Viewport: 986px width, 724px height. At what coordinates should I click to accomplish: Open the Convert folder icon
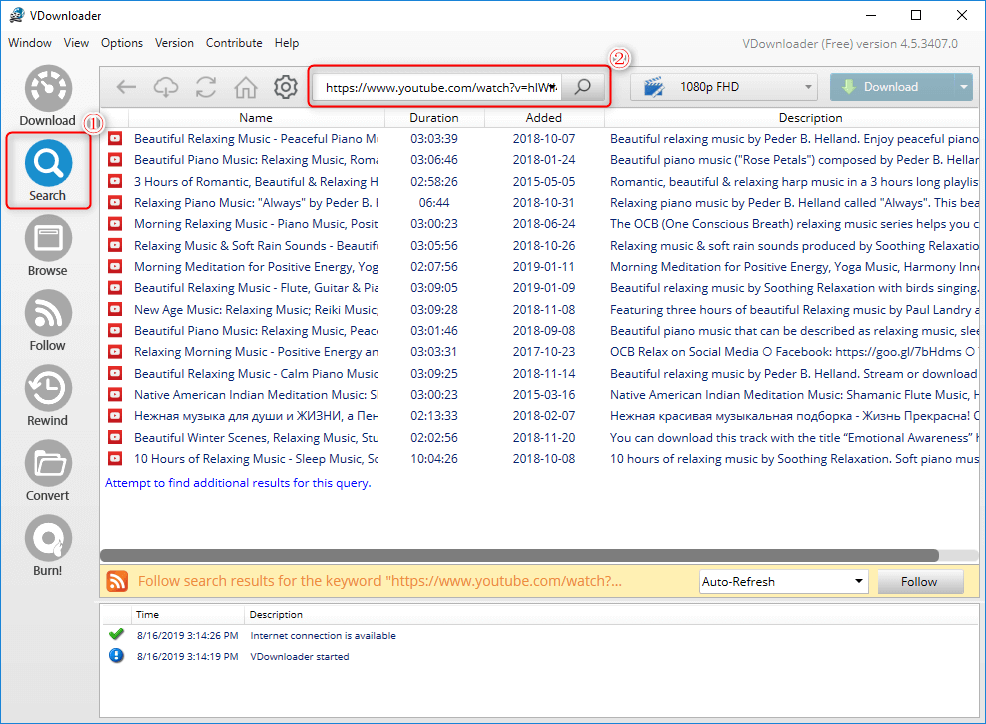[47, 471]
